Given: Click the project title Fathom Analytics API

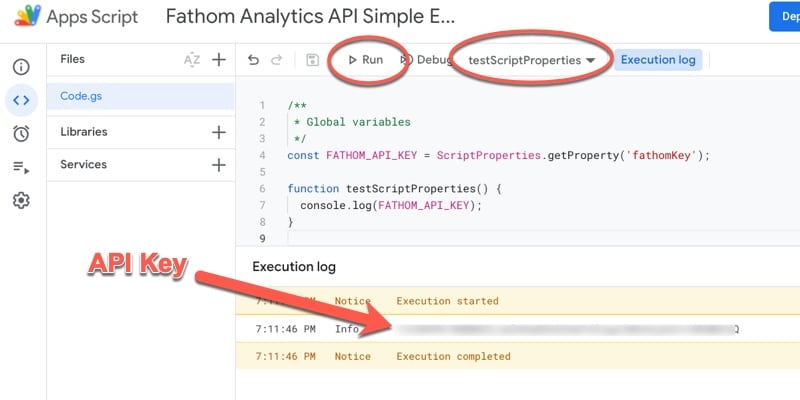Looking at the screenshot, I should tap(310, 16).
